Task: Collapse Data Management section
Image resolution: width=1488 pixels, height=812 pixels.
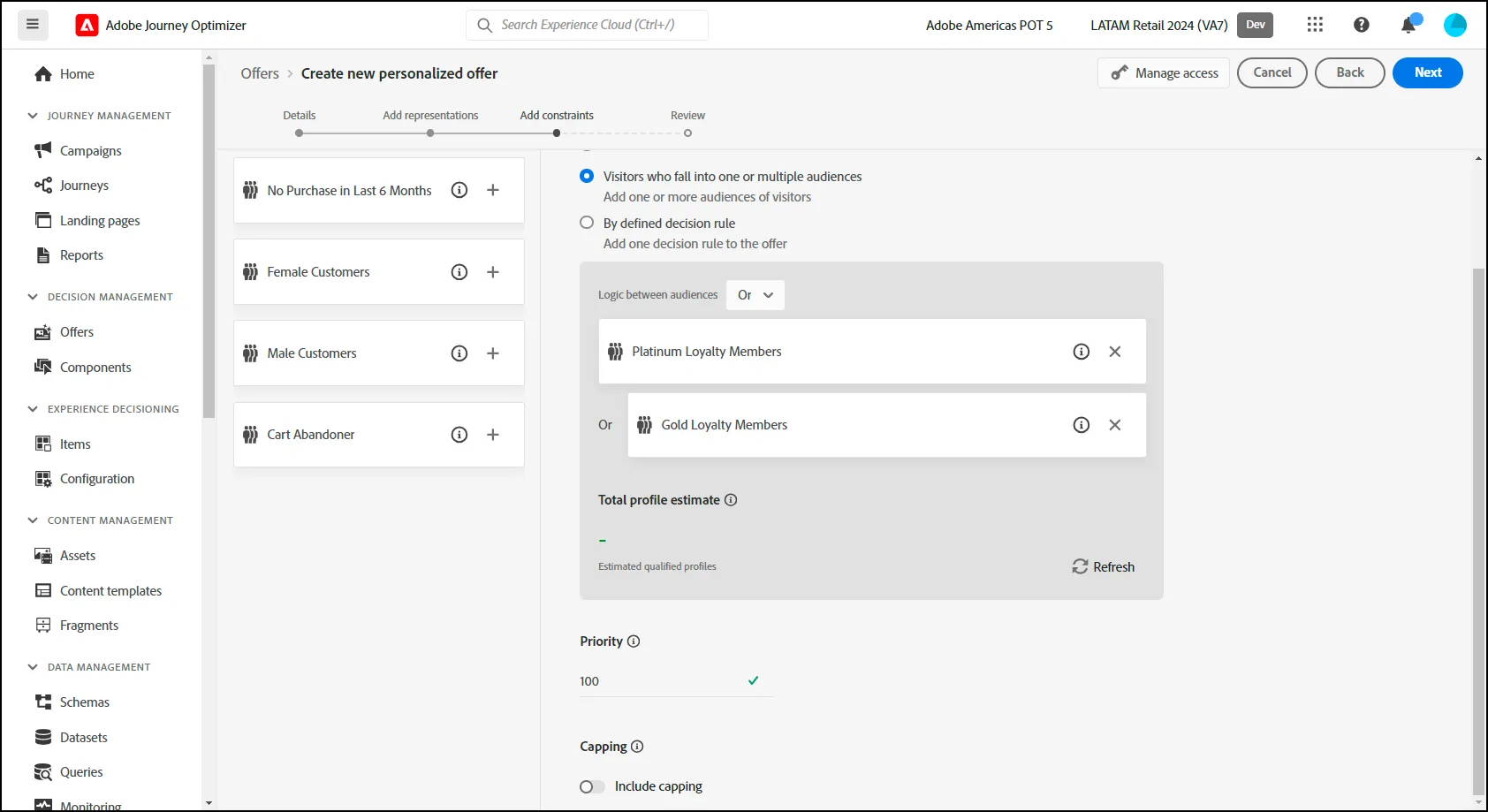Action: click(33, 667)
